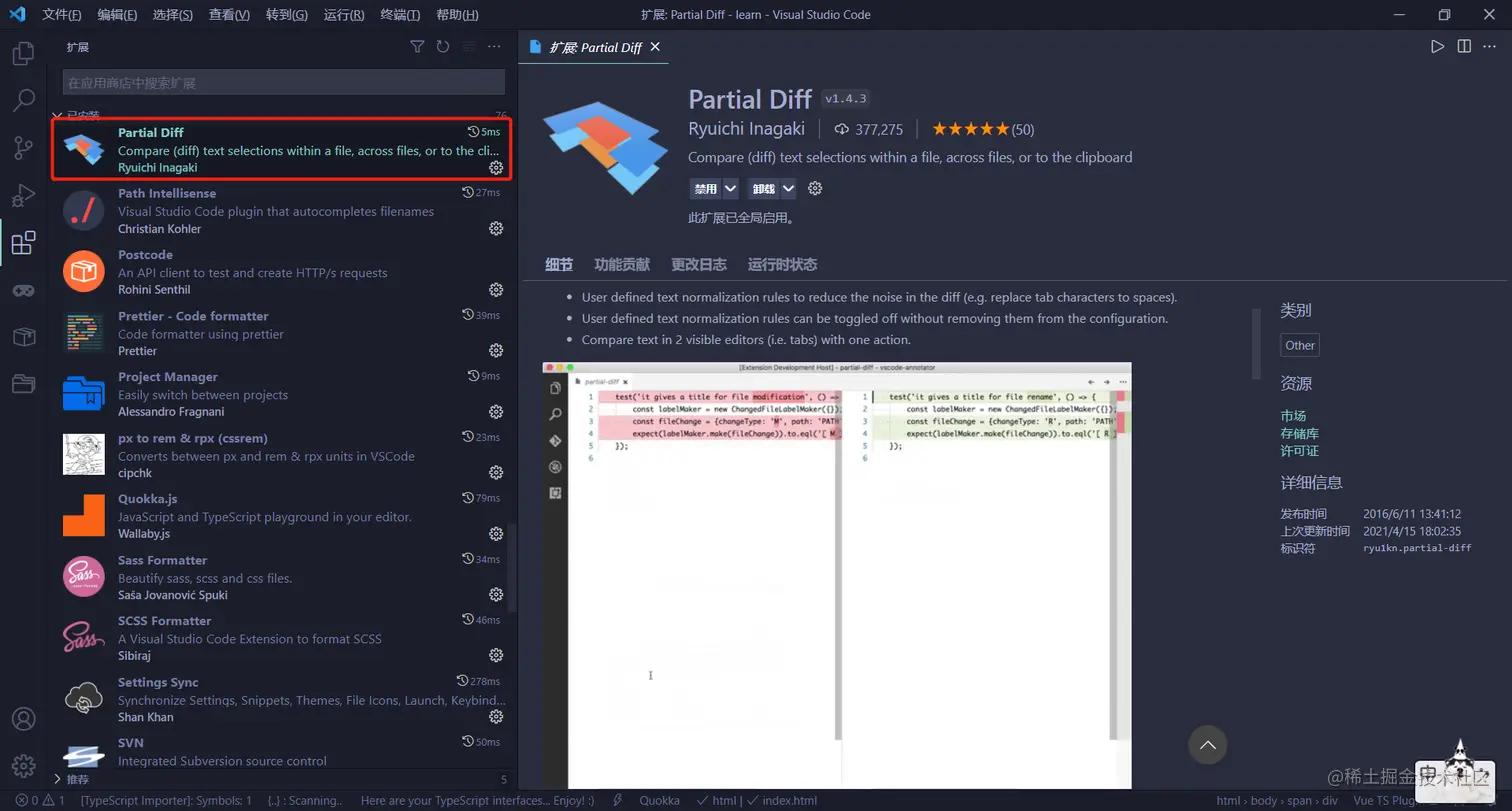Open the Accounts icon in activity bar
This screenshot has height=811, width=1512.
click(24, 719)
